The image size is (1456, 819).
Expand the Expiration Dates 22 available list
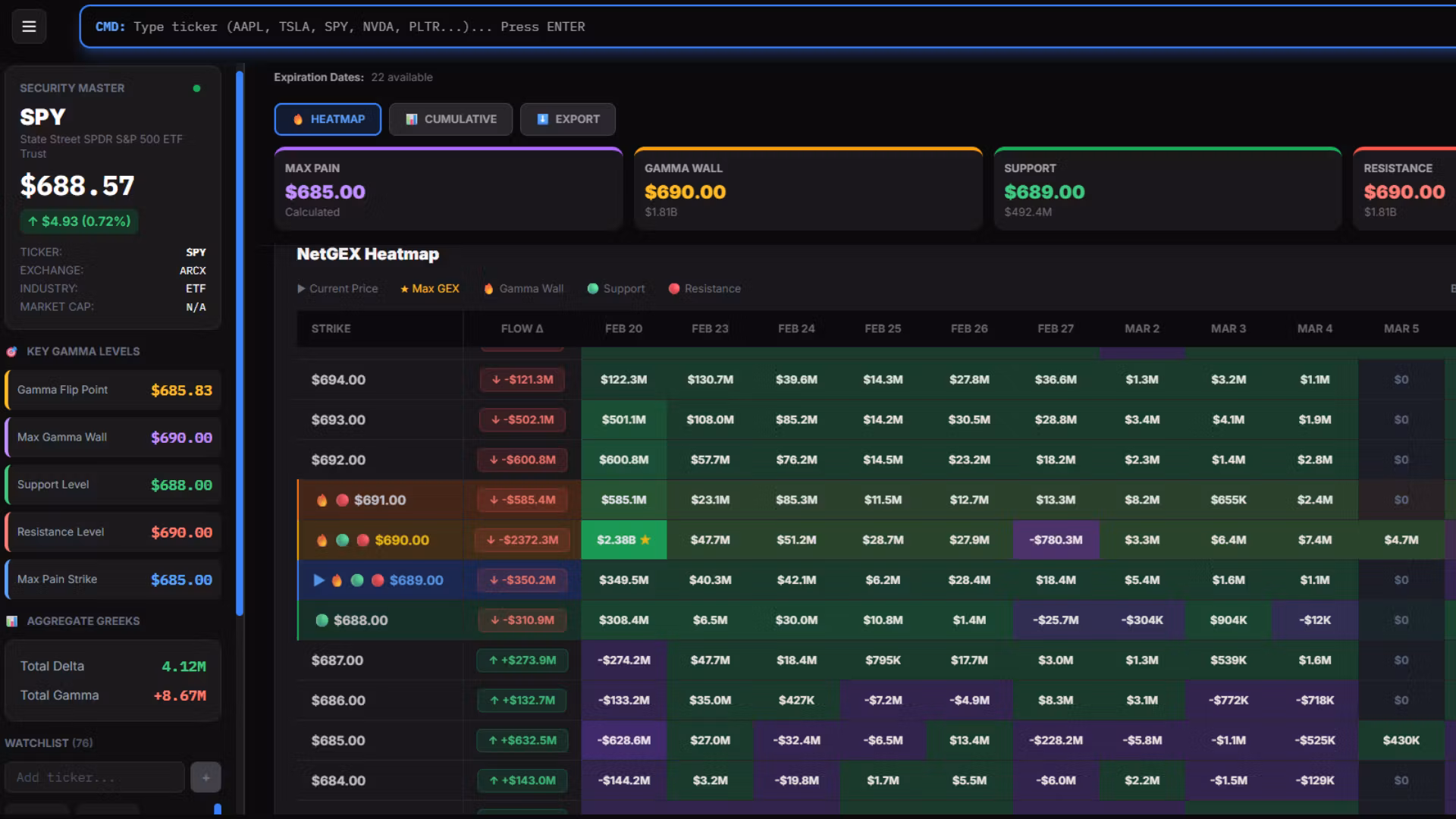coord(401,77)
